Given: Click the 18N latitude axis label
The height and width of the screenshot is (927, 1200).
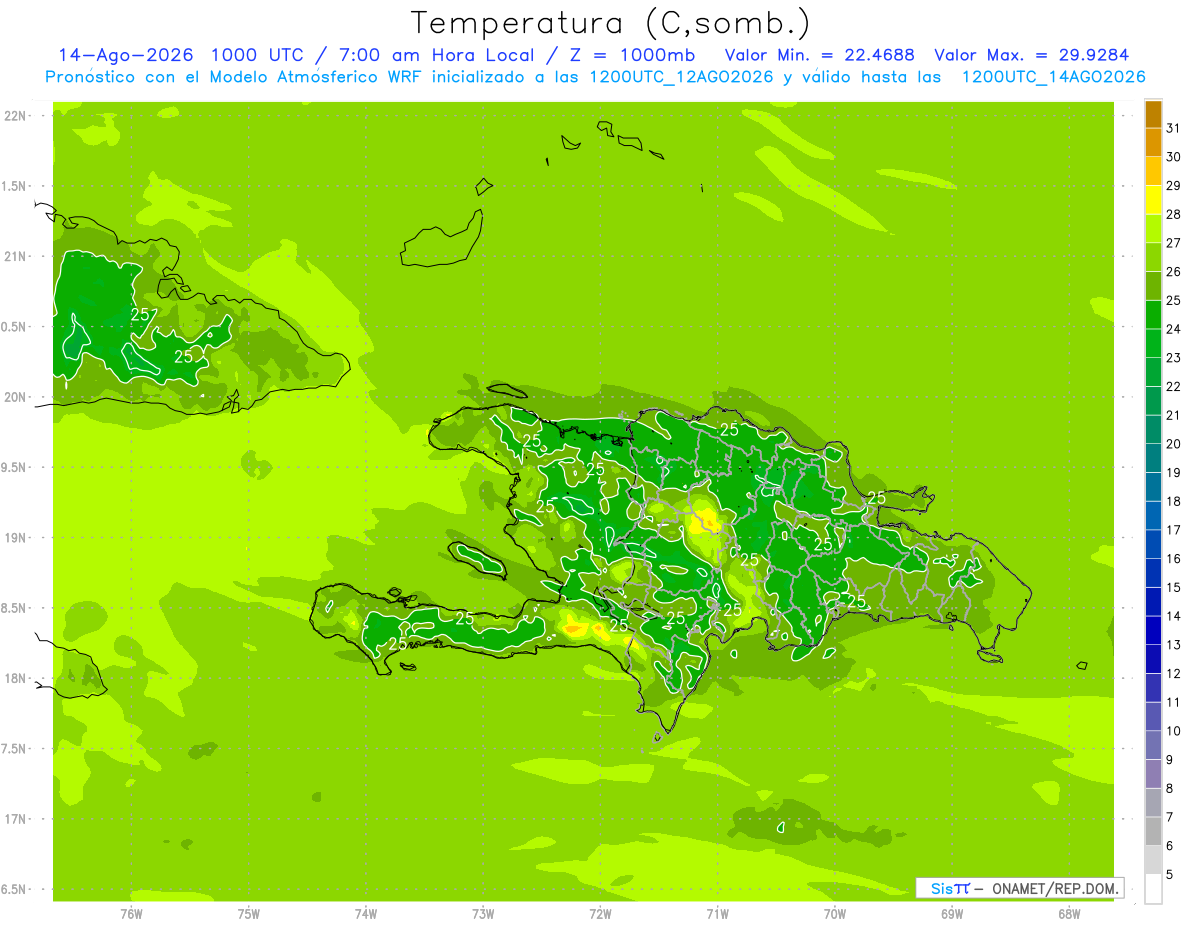Looking at the screenshot, I should click(x=15, y=678).
